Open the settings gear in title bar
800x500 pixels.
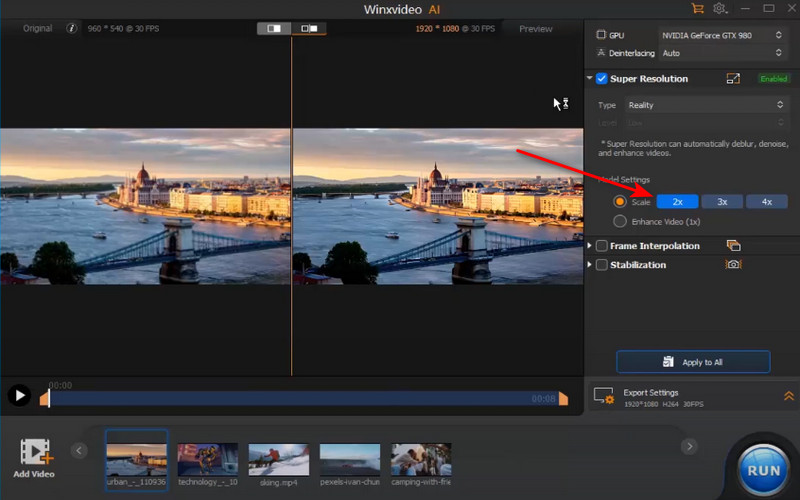[x=719, y=8]
